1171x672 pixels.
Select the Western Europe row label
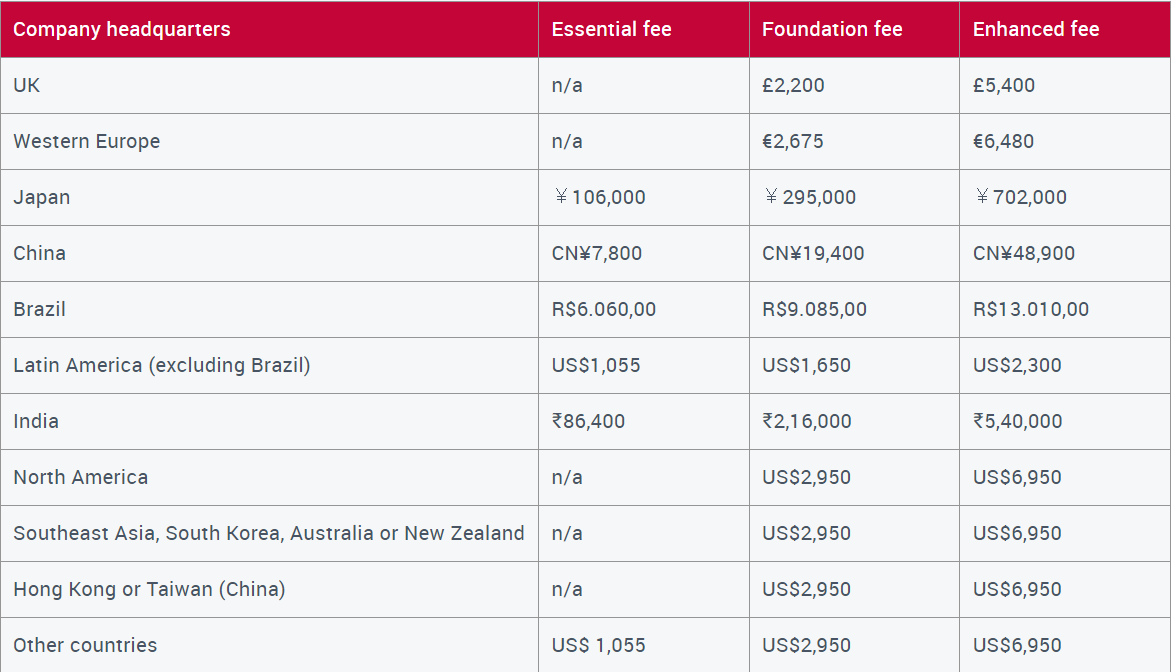click(x=87, y=141)
